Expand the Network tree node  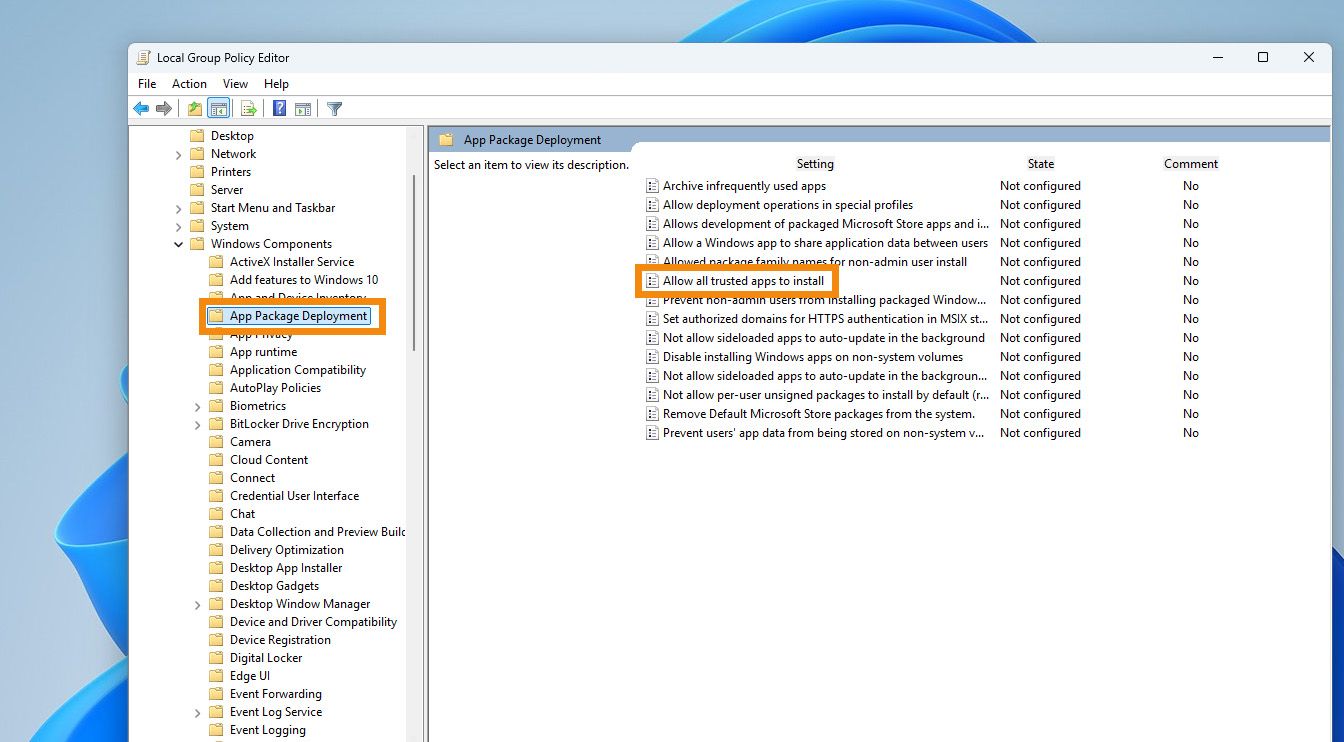178,154
